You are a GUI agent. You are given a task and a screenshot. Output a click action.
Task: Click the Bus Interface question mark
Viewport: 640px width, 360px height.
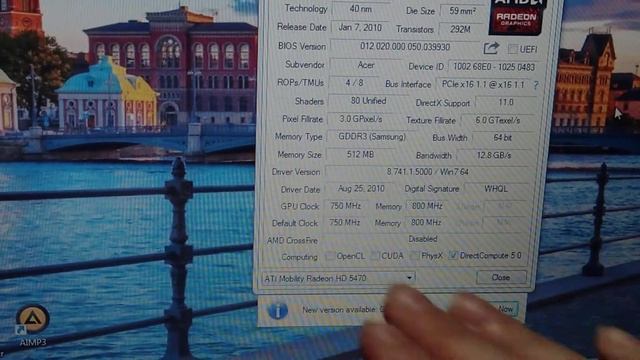(x=536, y=85)
